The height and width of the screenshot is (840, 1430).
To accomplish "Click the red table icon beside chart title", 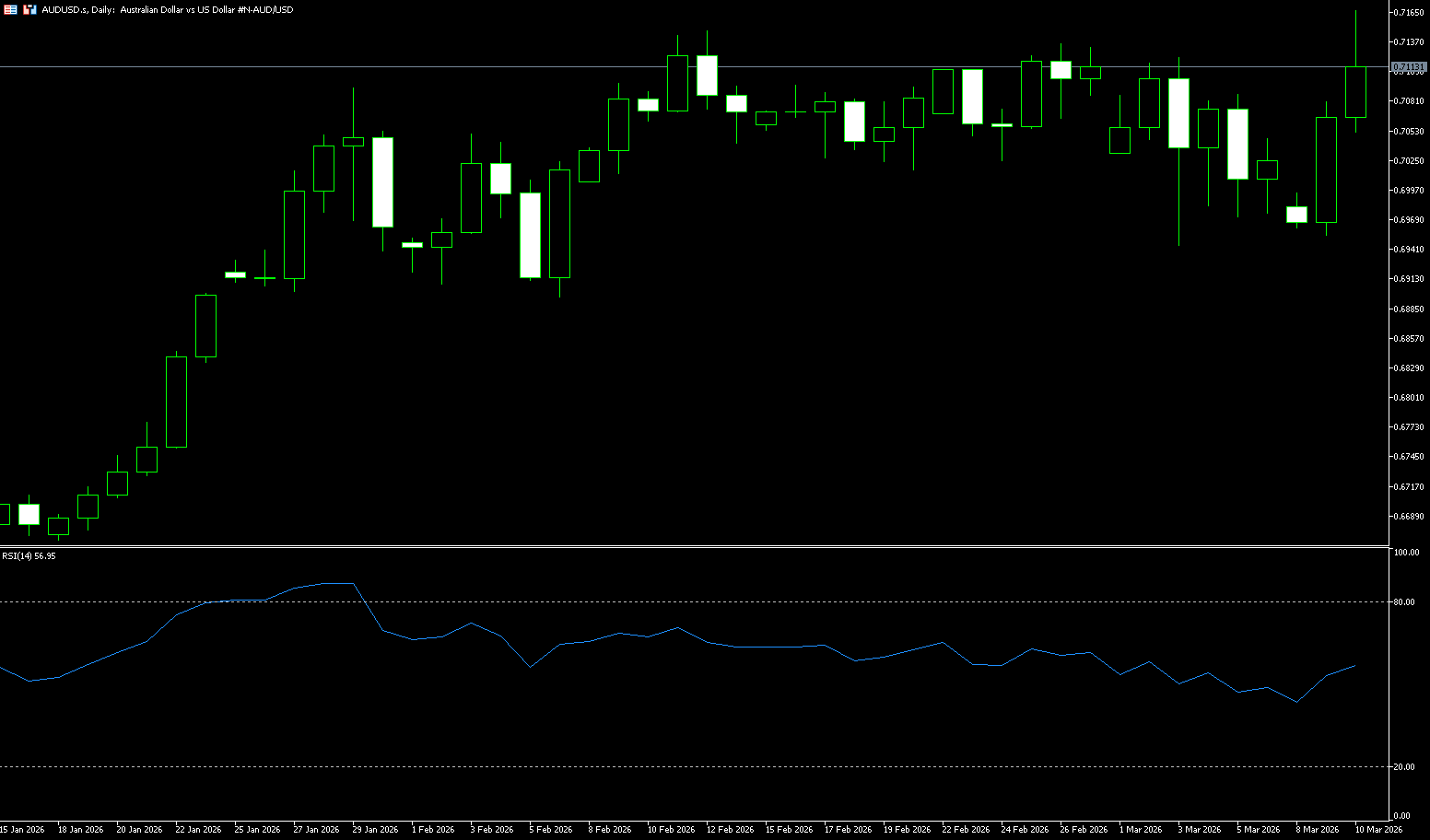I will (11, 9).
